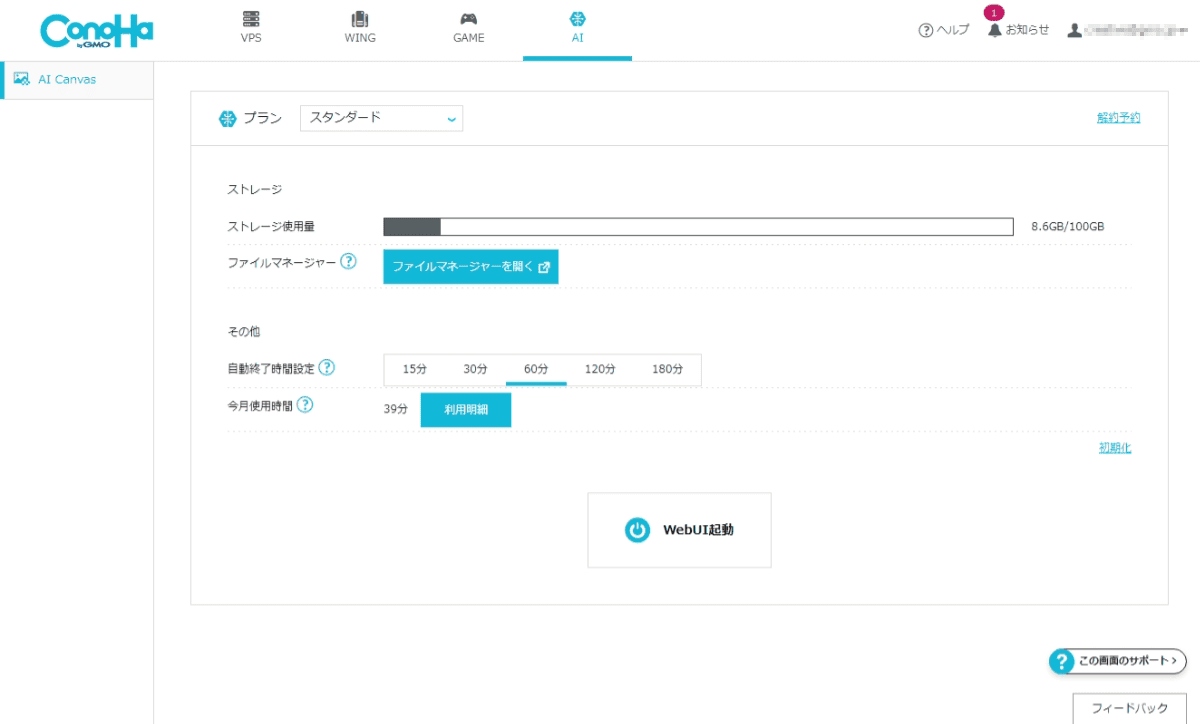
Task: Click the 解約予約 link
Action: [x=1118, y=117]
